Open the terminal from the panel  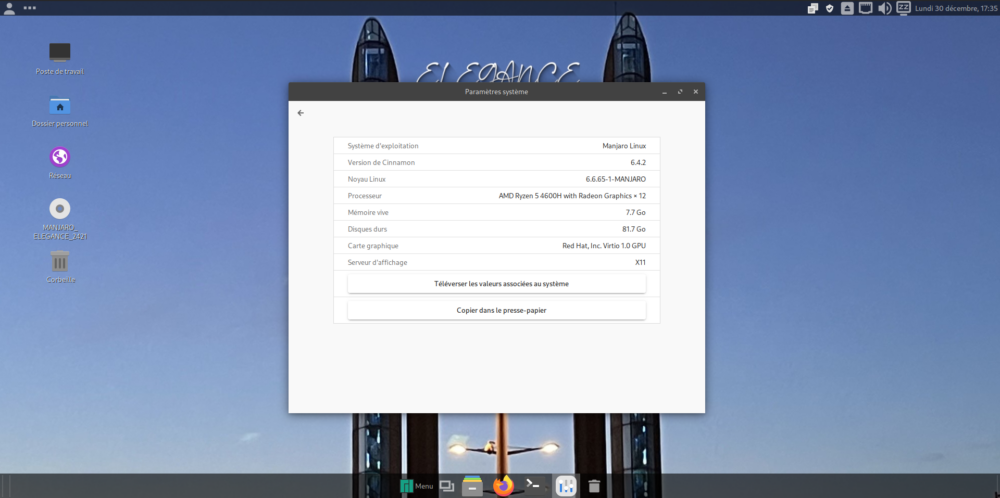(x=534, y=486)
